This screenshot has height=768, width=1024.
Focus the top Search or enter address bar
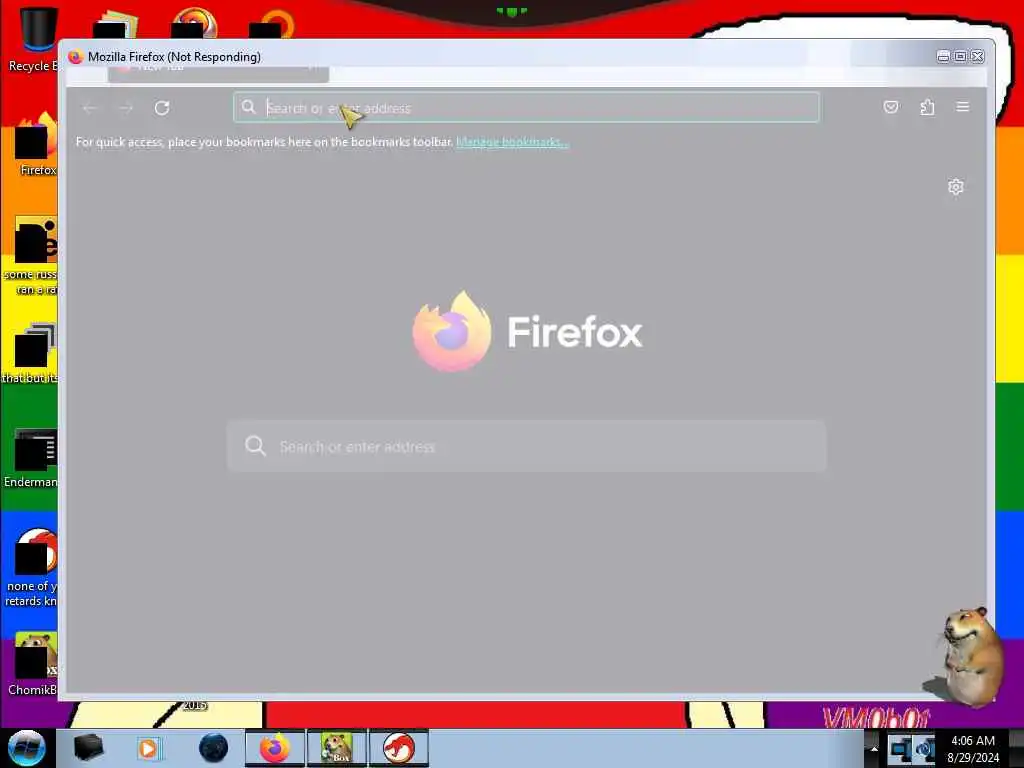coord(526,108)
